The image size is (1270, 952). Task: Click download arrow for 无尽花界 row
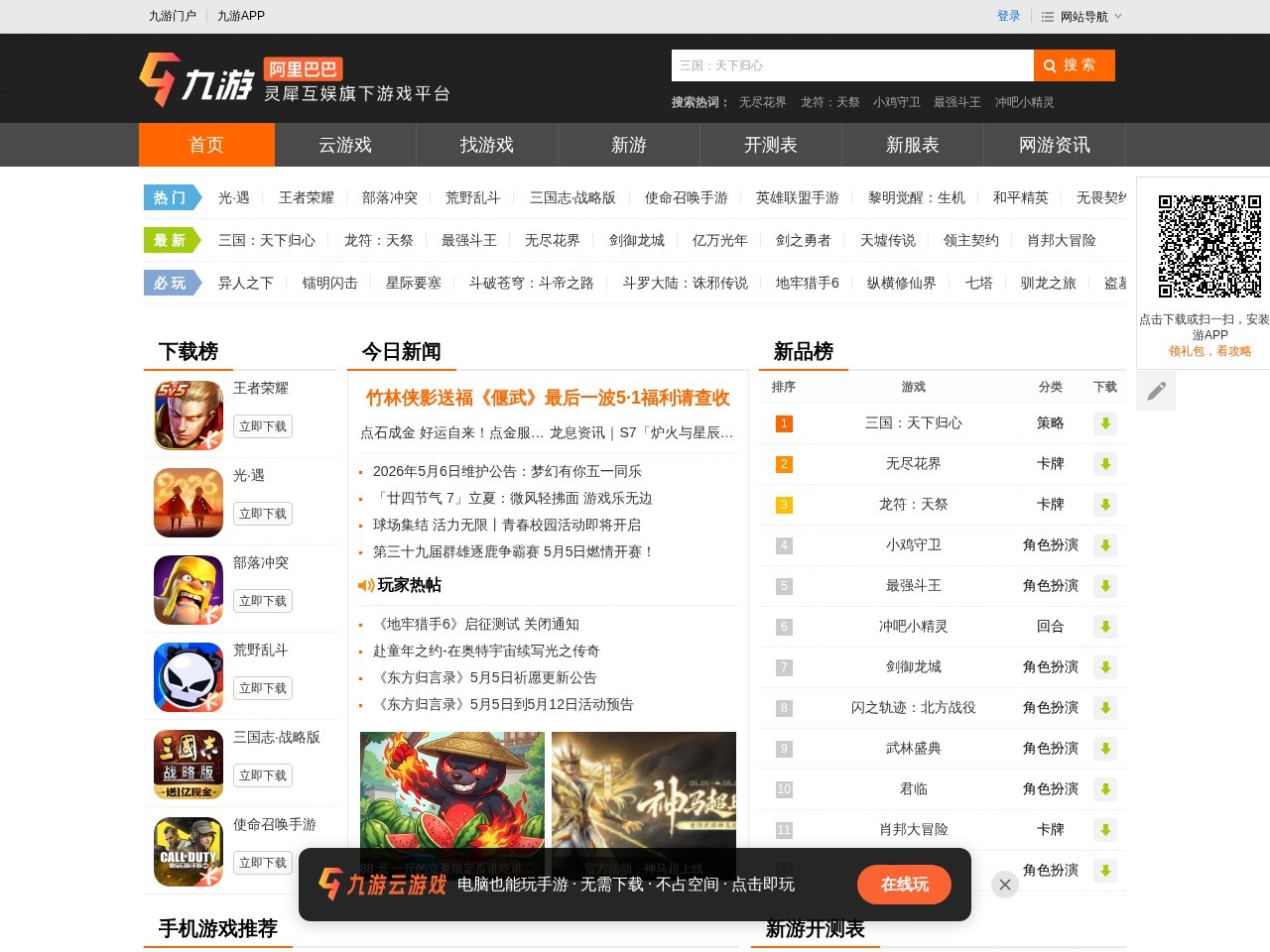coord(1105,464)
